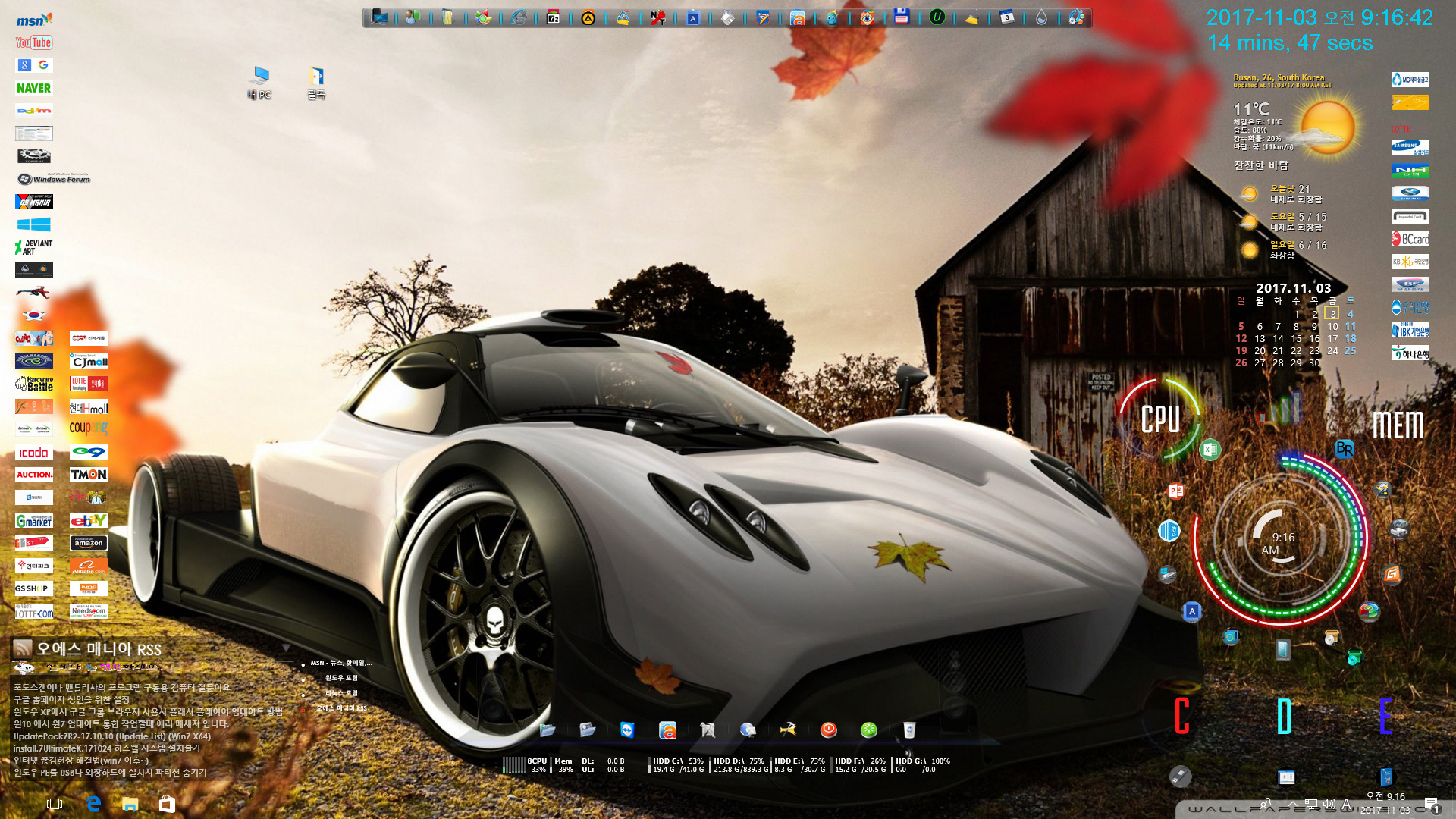Open the volume control in system tray

(x=1329, y=804)
